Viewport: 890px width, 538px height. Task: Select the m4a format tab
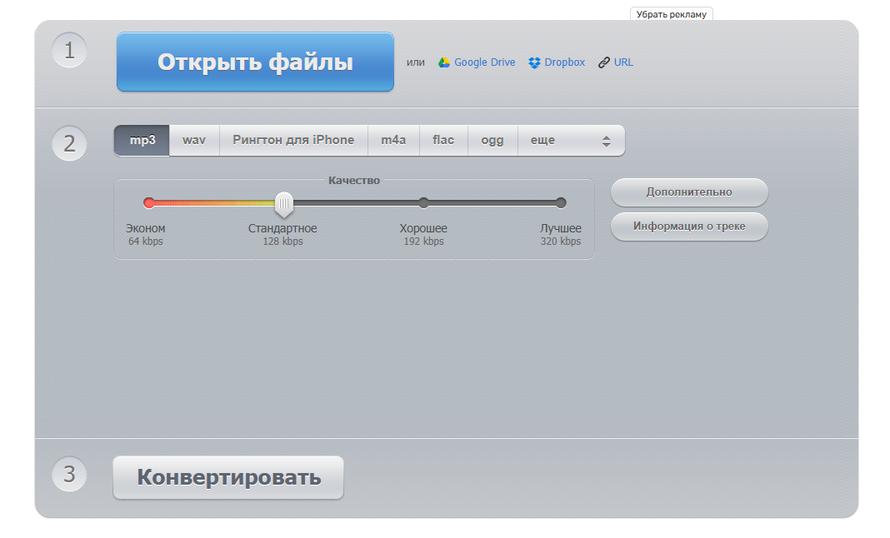(393, 140)
